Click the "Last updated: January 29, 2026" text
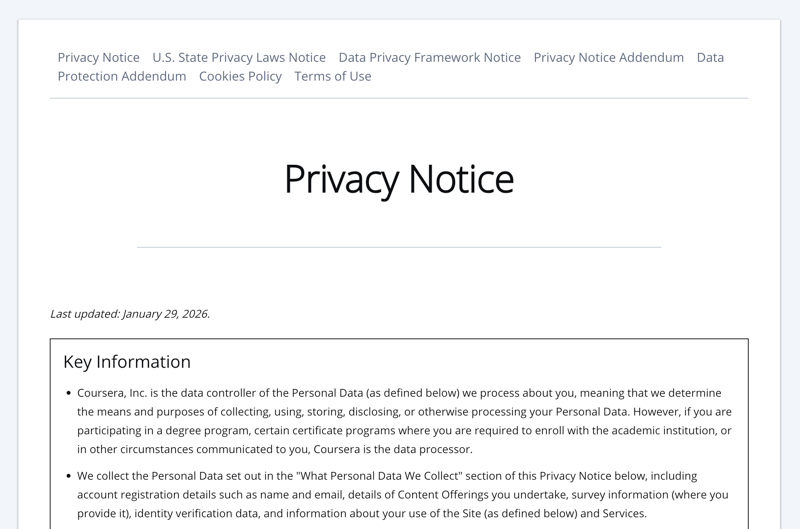The width and height of the screenshot is (800, 529). 130,314
